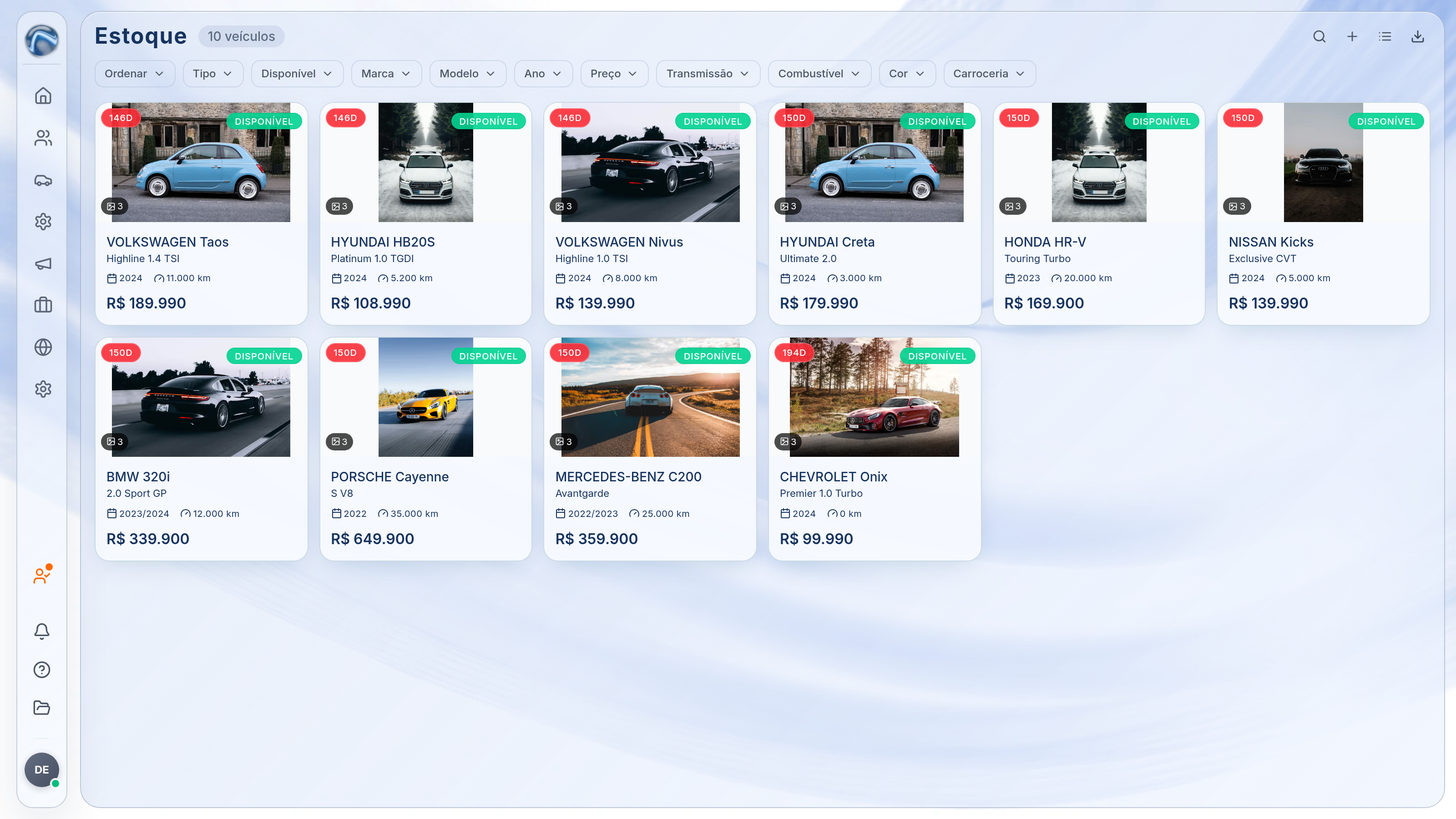Open the briefcase section in sidebar
Image resolution: width=1456 pixels, height=819 pixels.
43,305
